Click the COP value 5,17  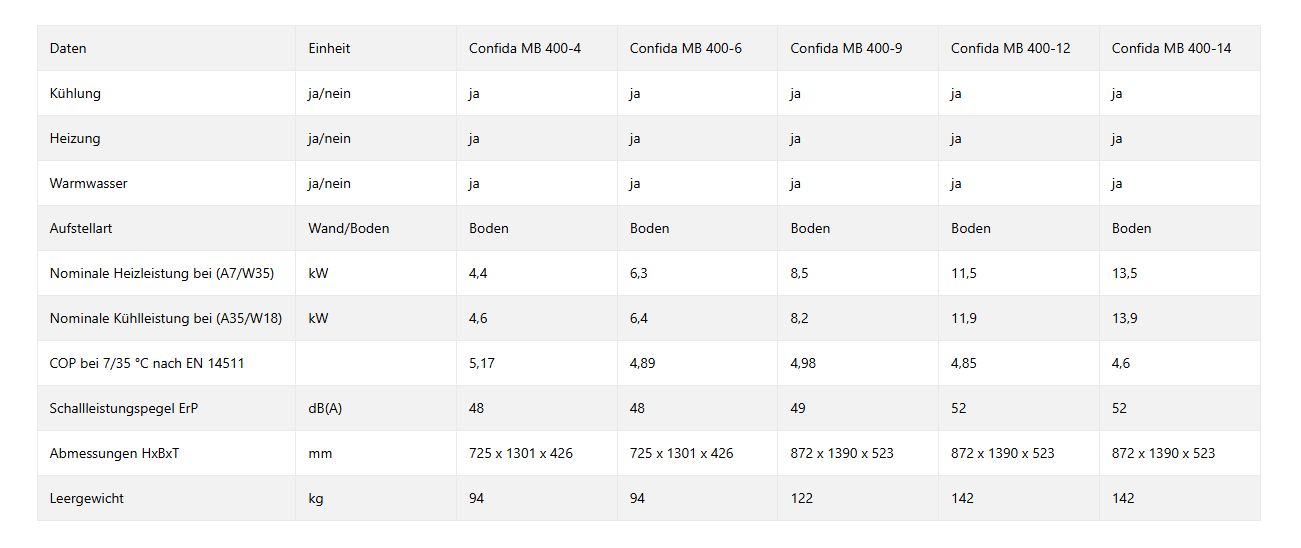(481, 363)
